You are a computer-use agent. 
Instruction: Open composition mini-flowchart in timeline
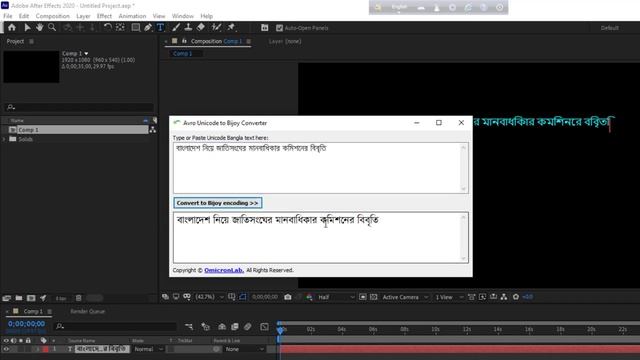click(x=189, y=327)
